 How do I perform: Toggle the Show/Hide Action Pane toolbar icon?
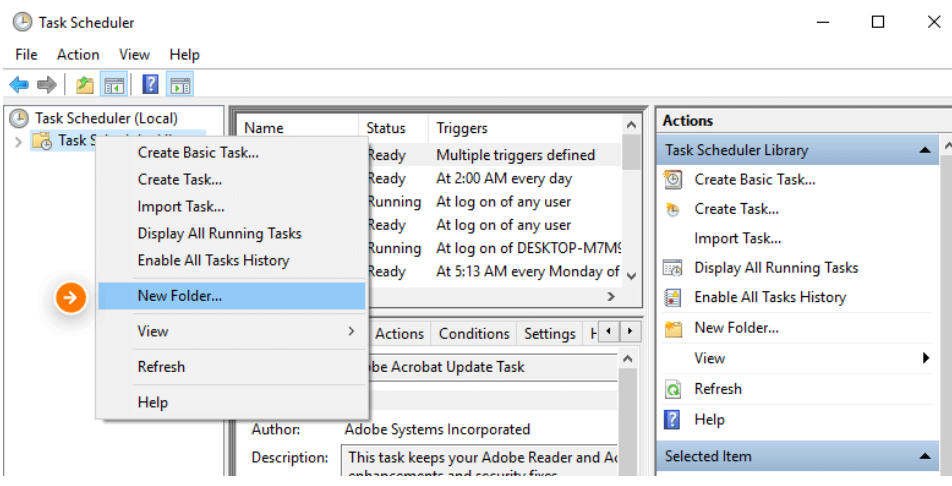(x=180, y=85)
